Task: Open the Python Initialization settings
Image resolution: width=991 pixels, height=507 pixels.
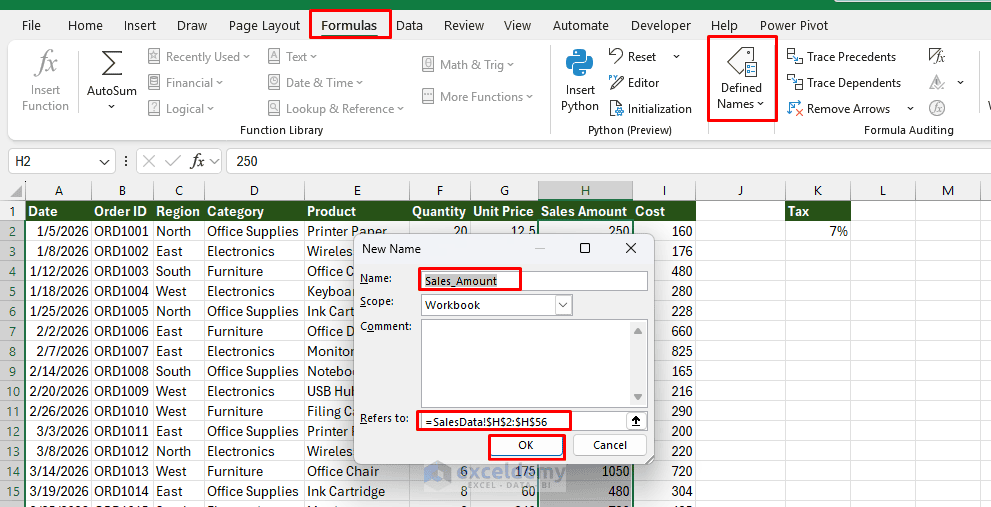Action: pyautogui.click(x=650, y=109)
